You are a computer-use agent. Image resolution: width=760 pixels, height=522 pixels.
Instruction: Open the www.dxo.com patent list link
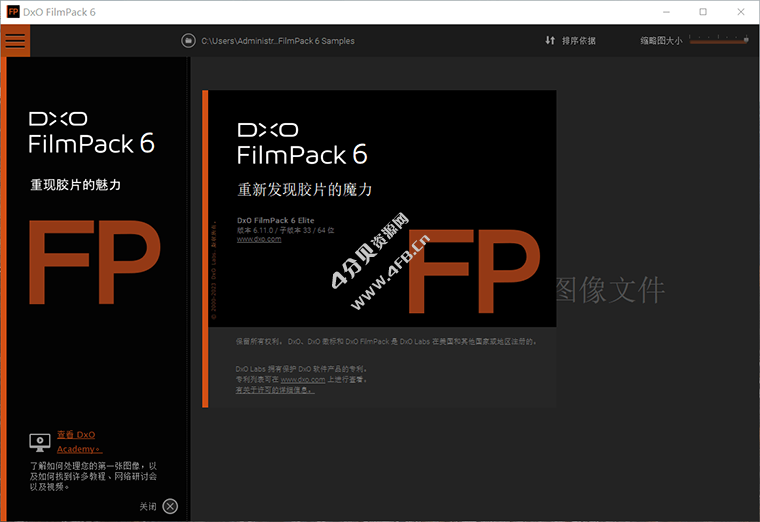(x=302, y=380)
